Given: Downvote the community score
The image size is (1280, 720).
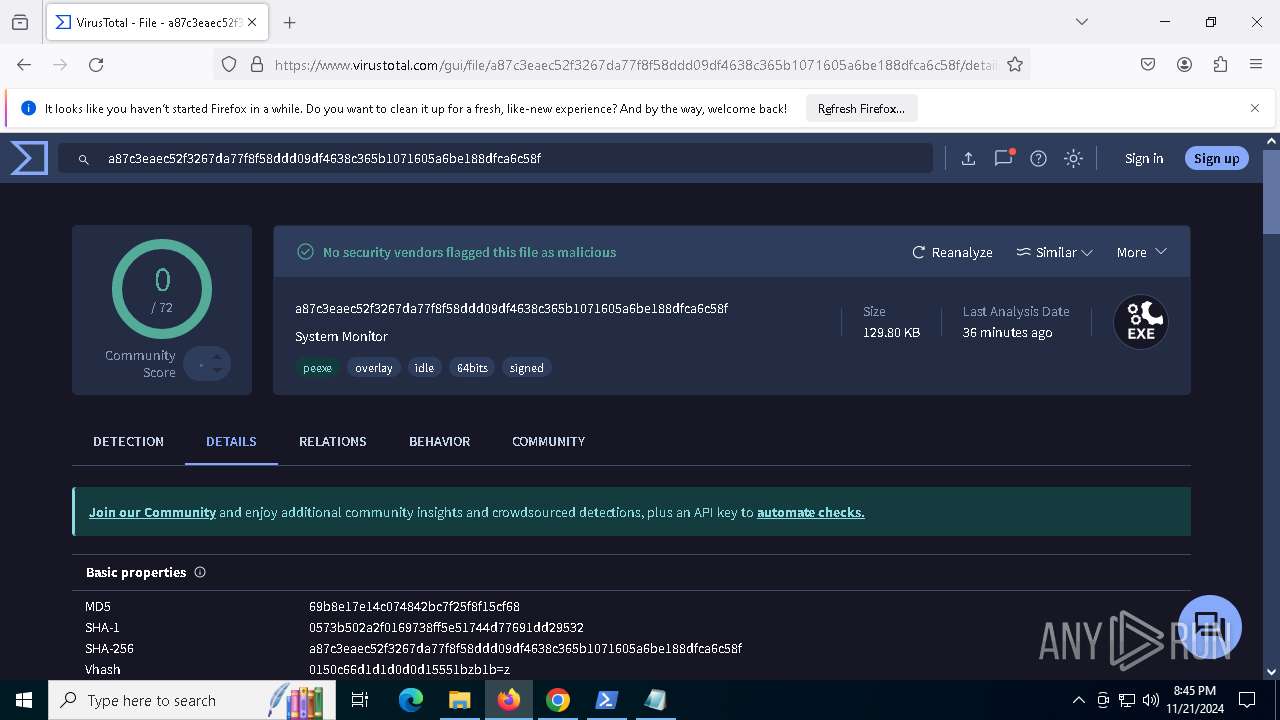Looking at the screenshot, I should 217,371.
